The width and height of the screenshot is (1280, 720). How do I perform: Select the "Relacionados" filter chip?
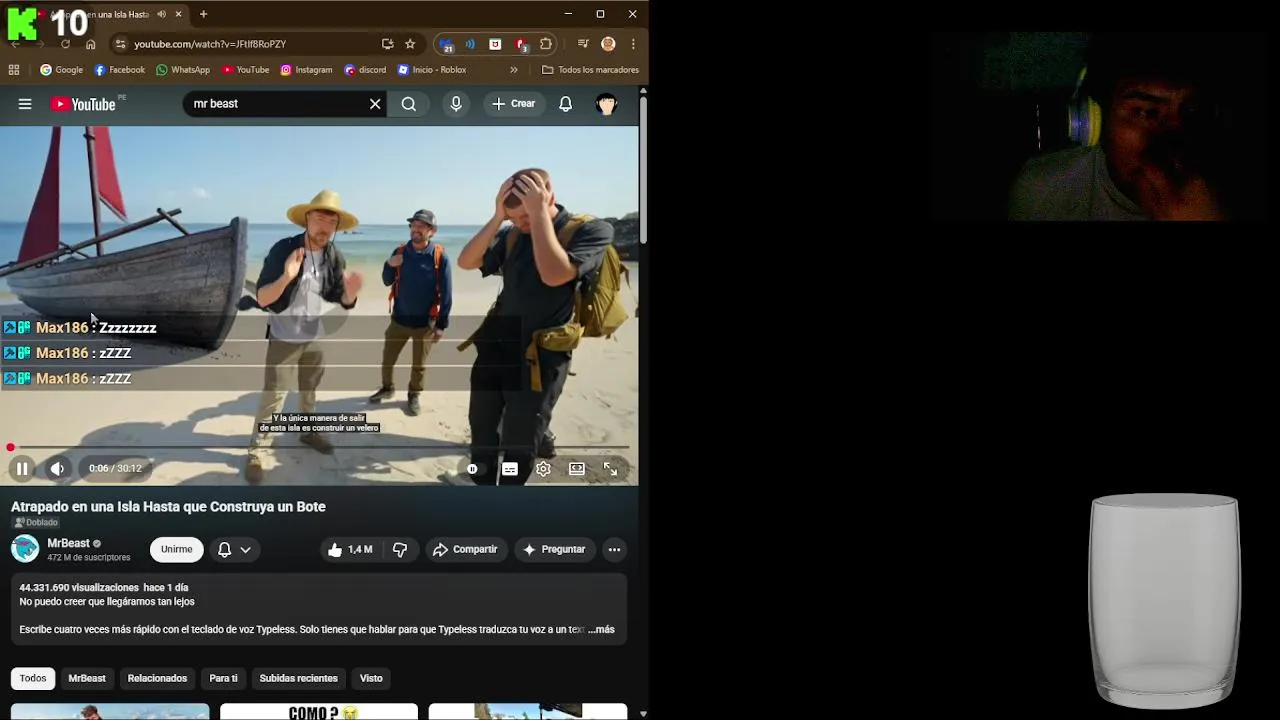pos(157,678)
